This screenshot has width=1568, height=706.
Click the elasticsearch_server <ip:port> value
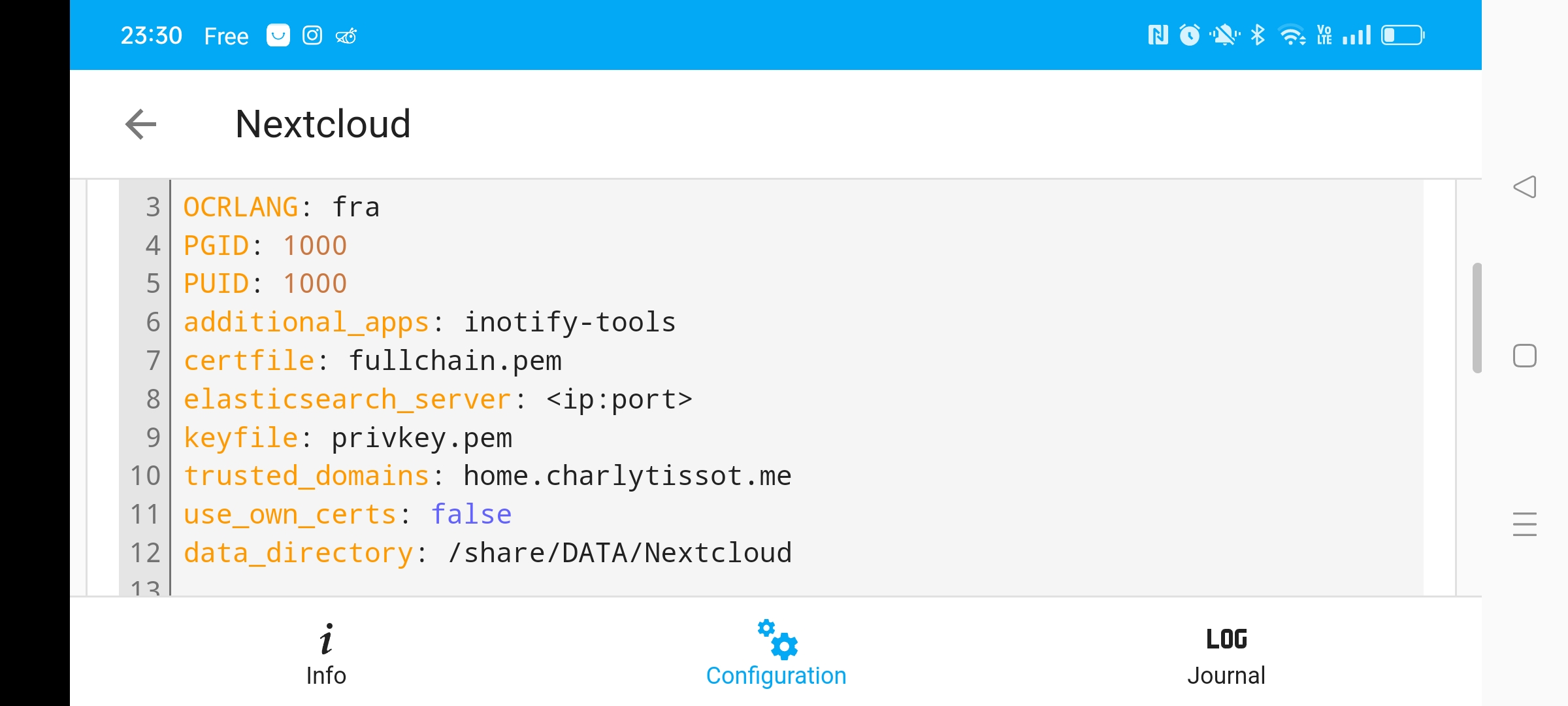[x=619, y=399]
